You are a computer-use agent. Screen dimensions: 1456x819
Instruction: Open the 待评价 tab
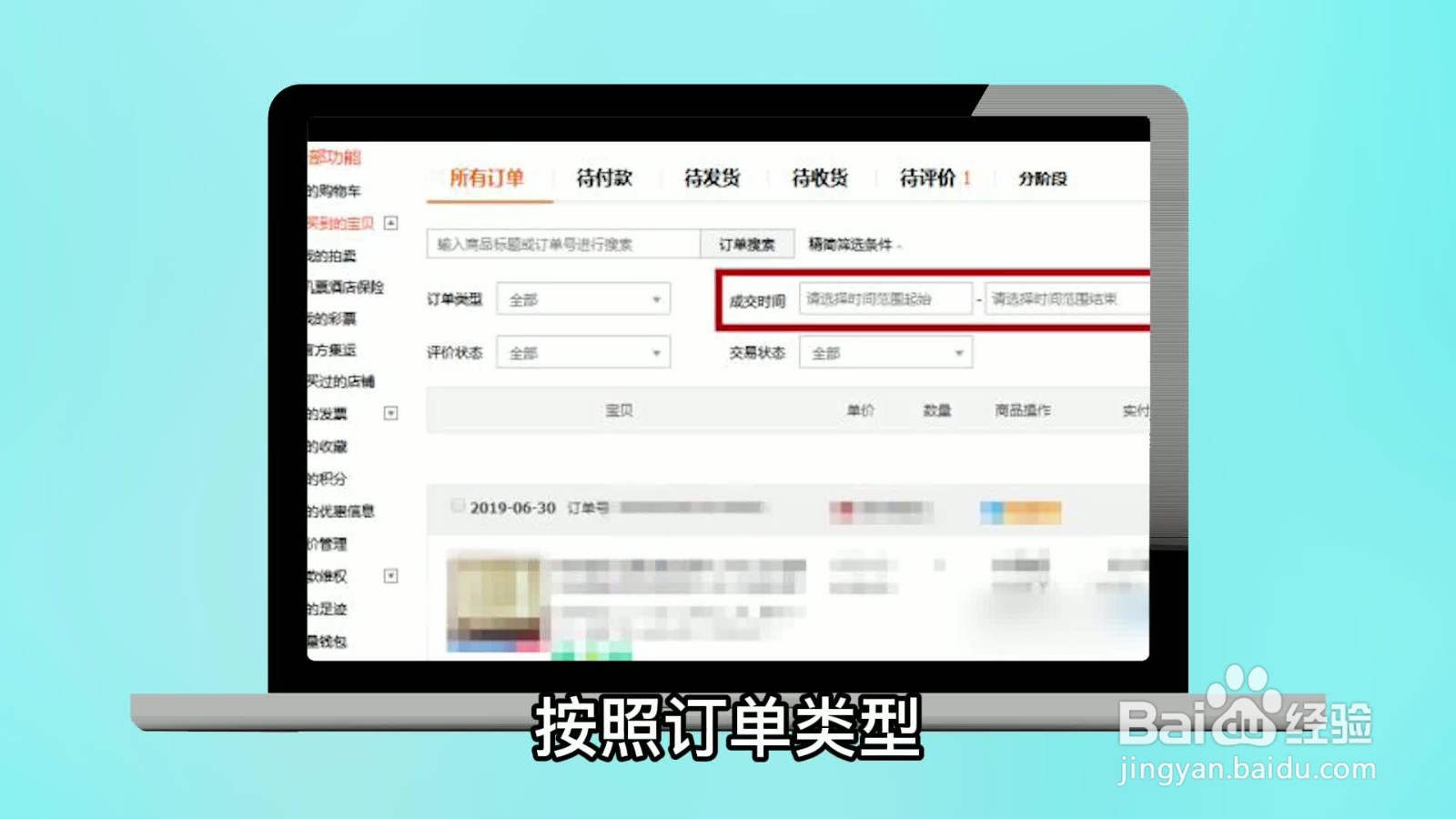pyautogui.click(x=935, y=177)
